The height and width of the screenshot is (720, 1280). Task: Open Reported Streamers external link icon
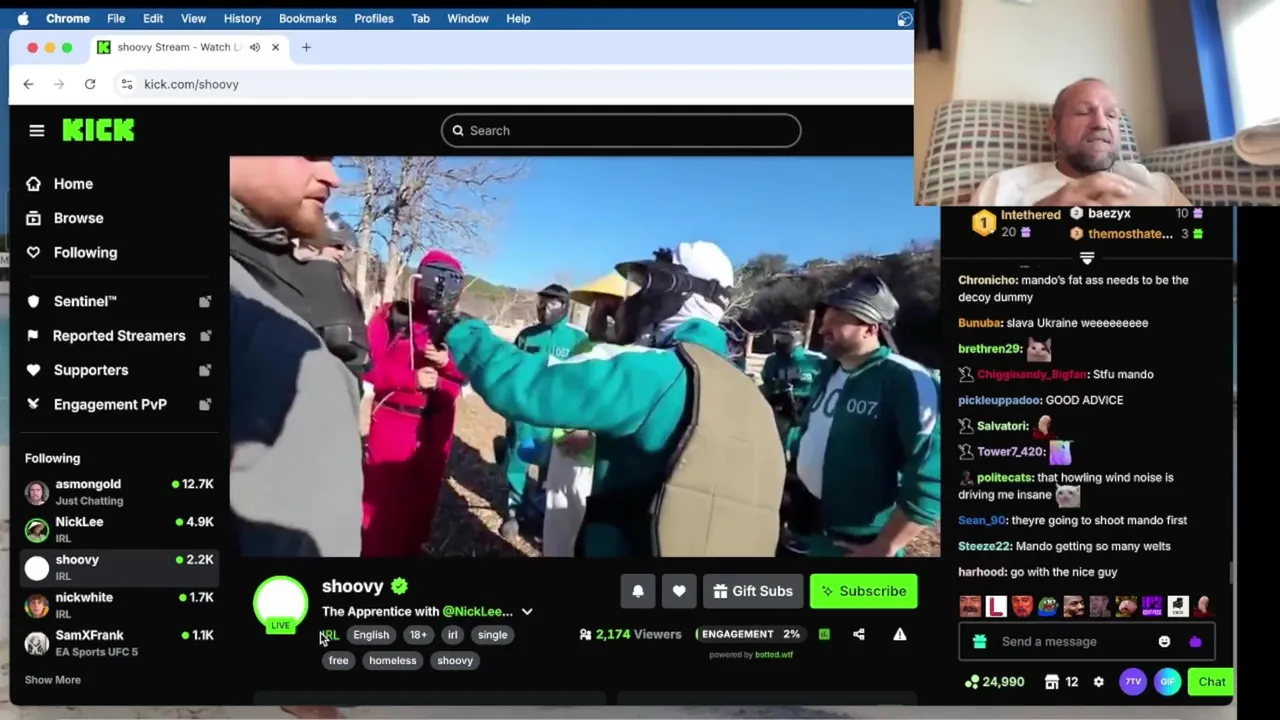click(205, 336)
